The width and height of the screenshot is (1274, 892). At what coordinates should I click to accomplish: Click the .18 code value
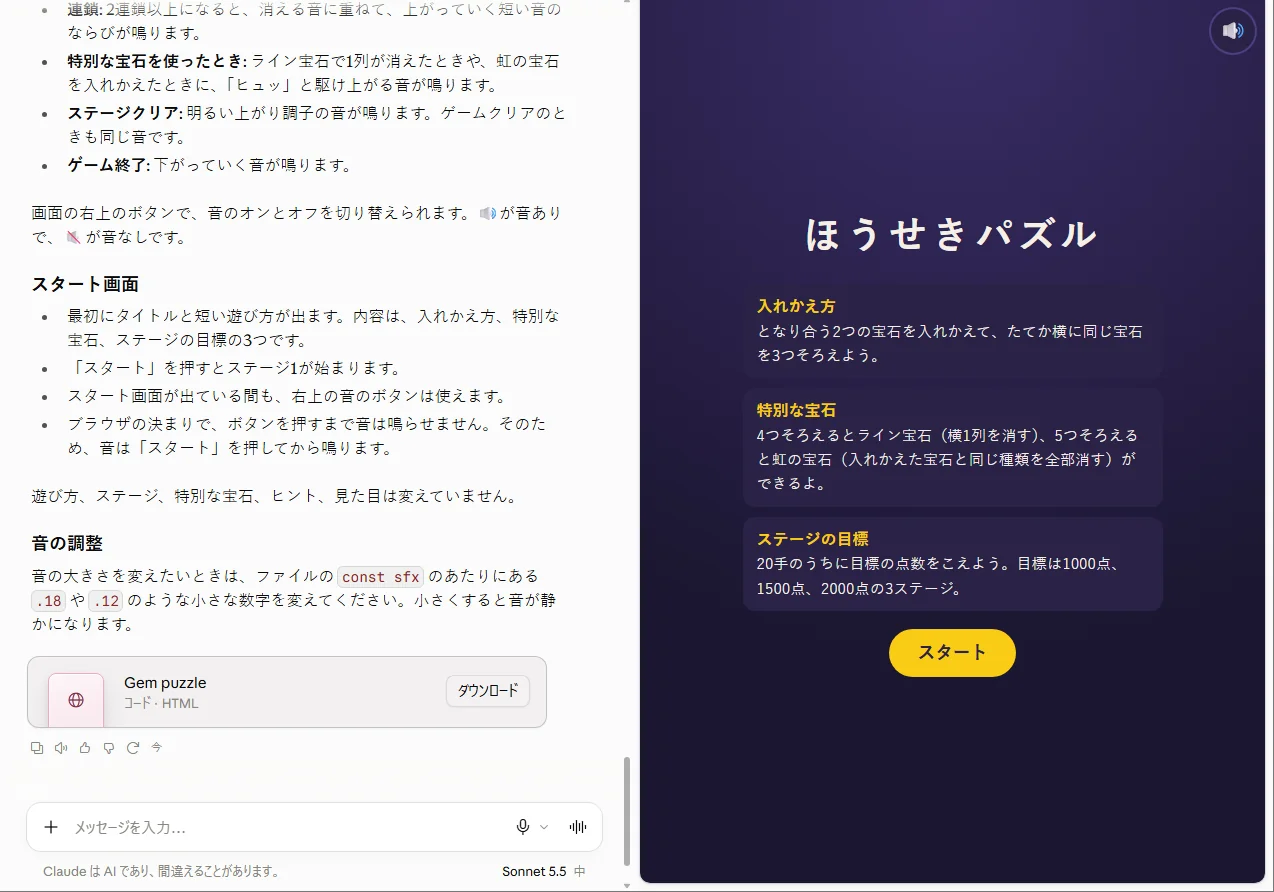[x=48, y=601]
